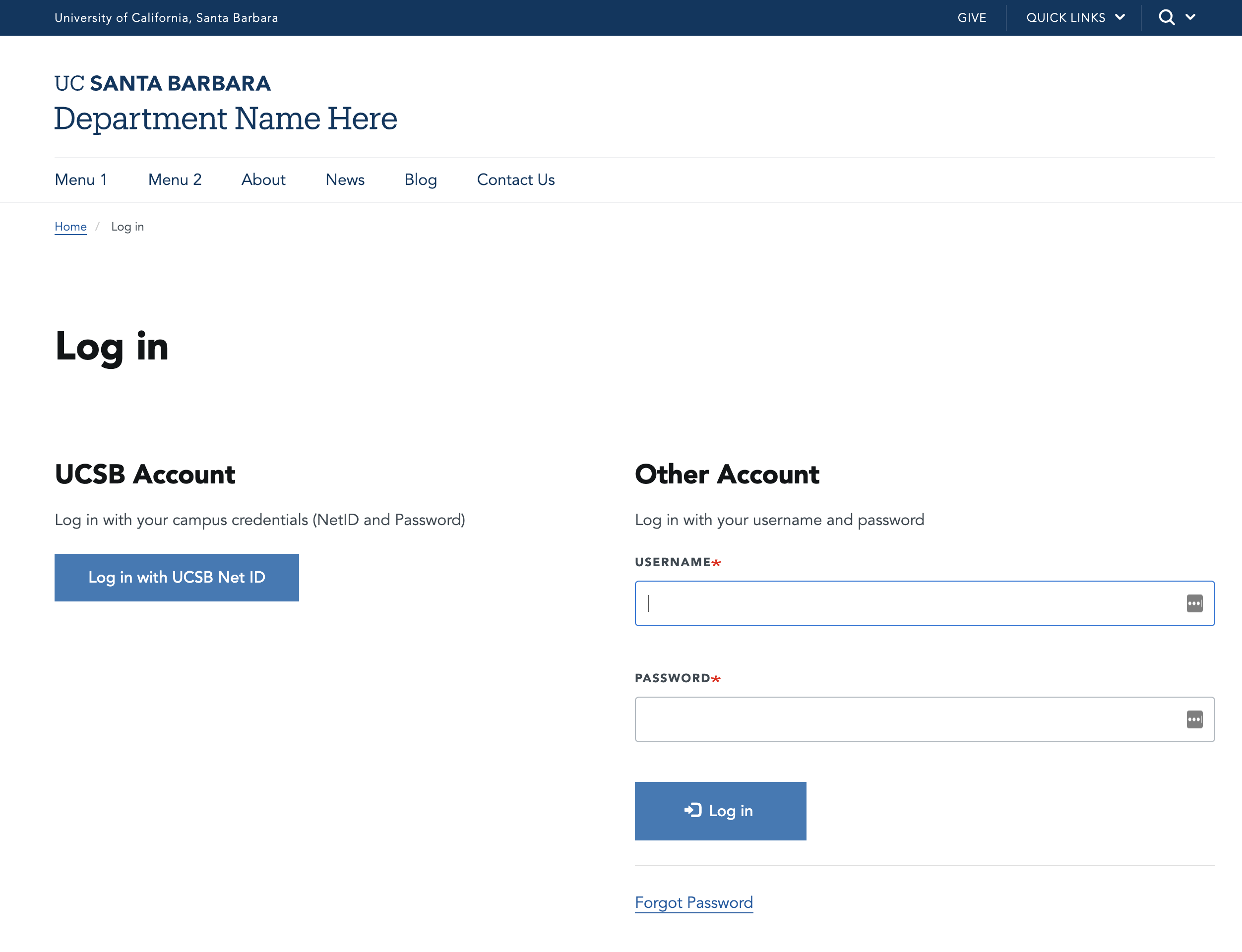Focus the Password input field
Screen dimensions: 1242x952
(925, 719)
